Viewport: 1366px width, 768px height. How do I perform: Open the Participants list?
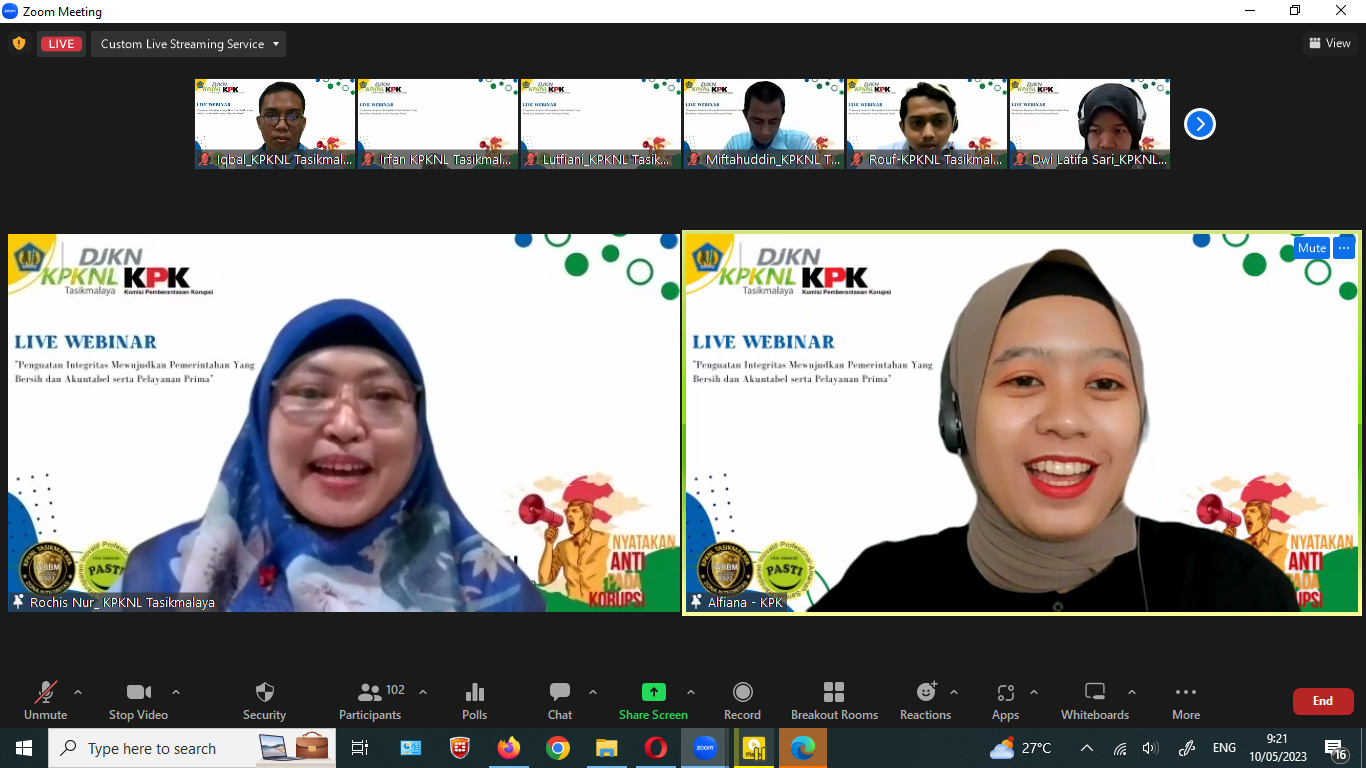click(370, 700)
